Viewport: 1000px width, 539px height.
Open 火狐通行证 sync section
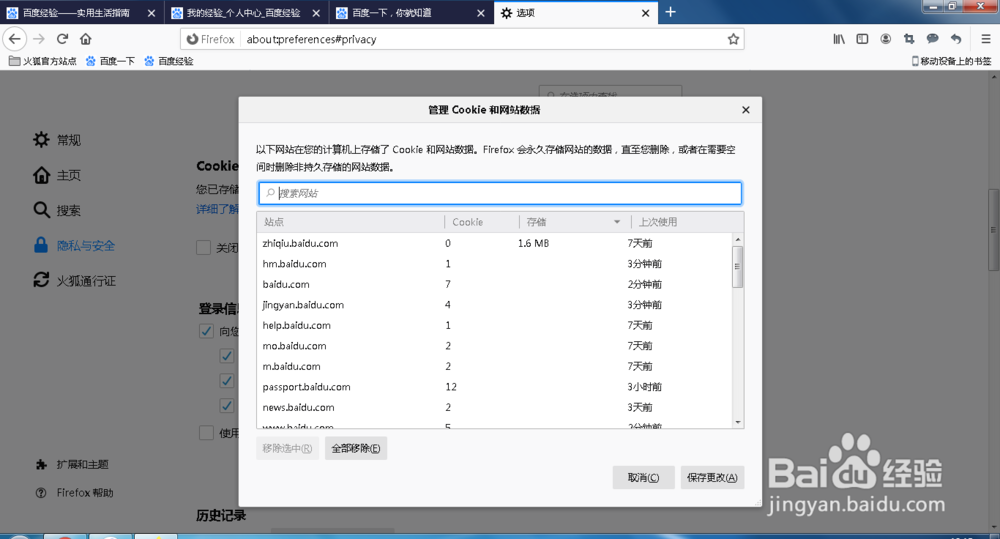(x=75, y=281)
